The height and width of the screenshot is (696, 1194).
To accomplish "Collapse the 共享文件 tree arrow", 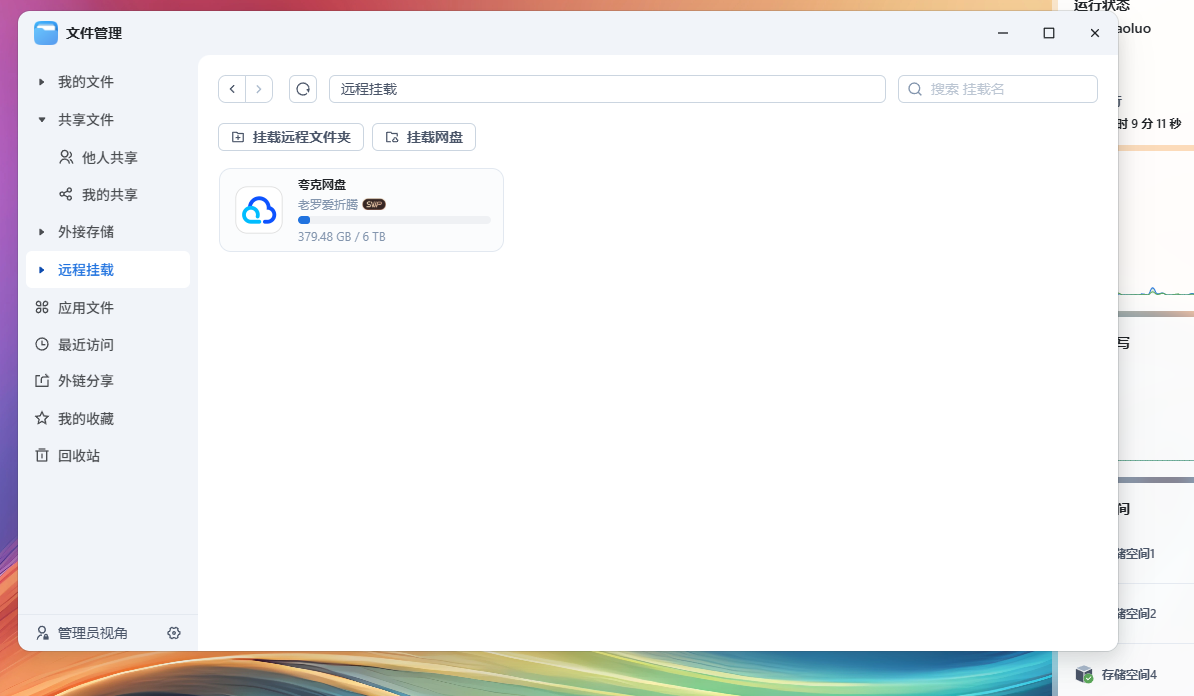I will click(x=42, y=120).
